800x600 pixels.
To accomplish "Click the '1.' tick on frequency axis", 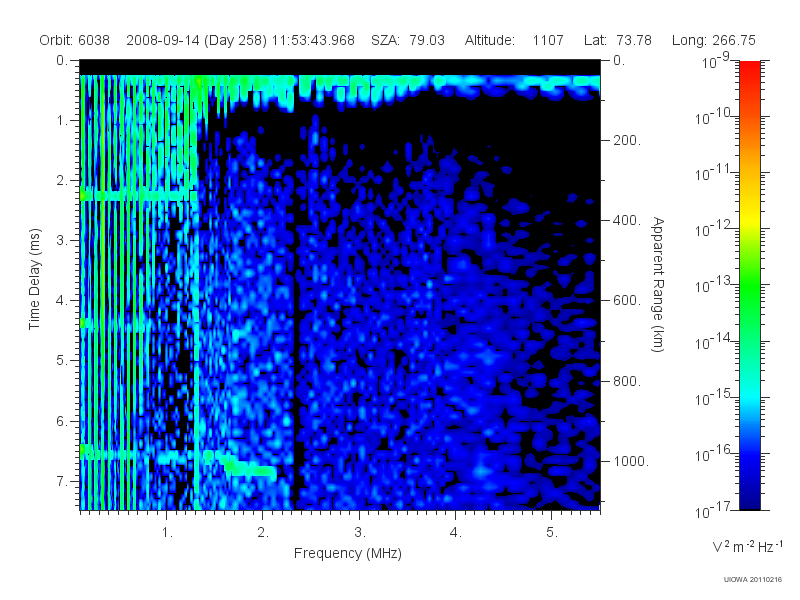I will coord(167,533).
